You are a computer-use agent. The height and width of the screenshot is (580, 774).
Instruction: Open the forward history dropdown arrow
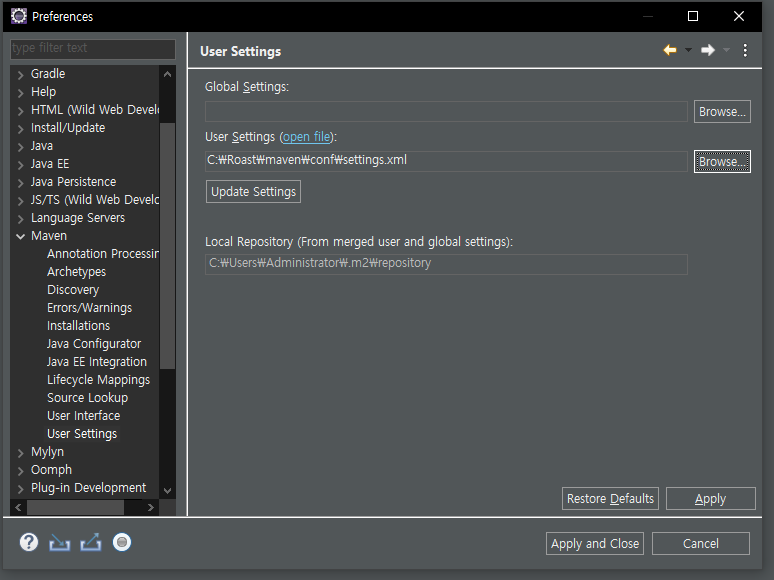tap(726, 50)
